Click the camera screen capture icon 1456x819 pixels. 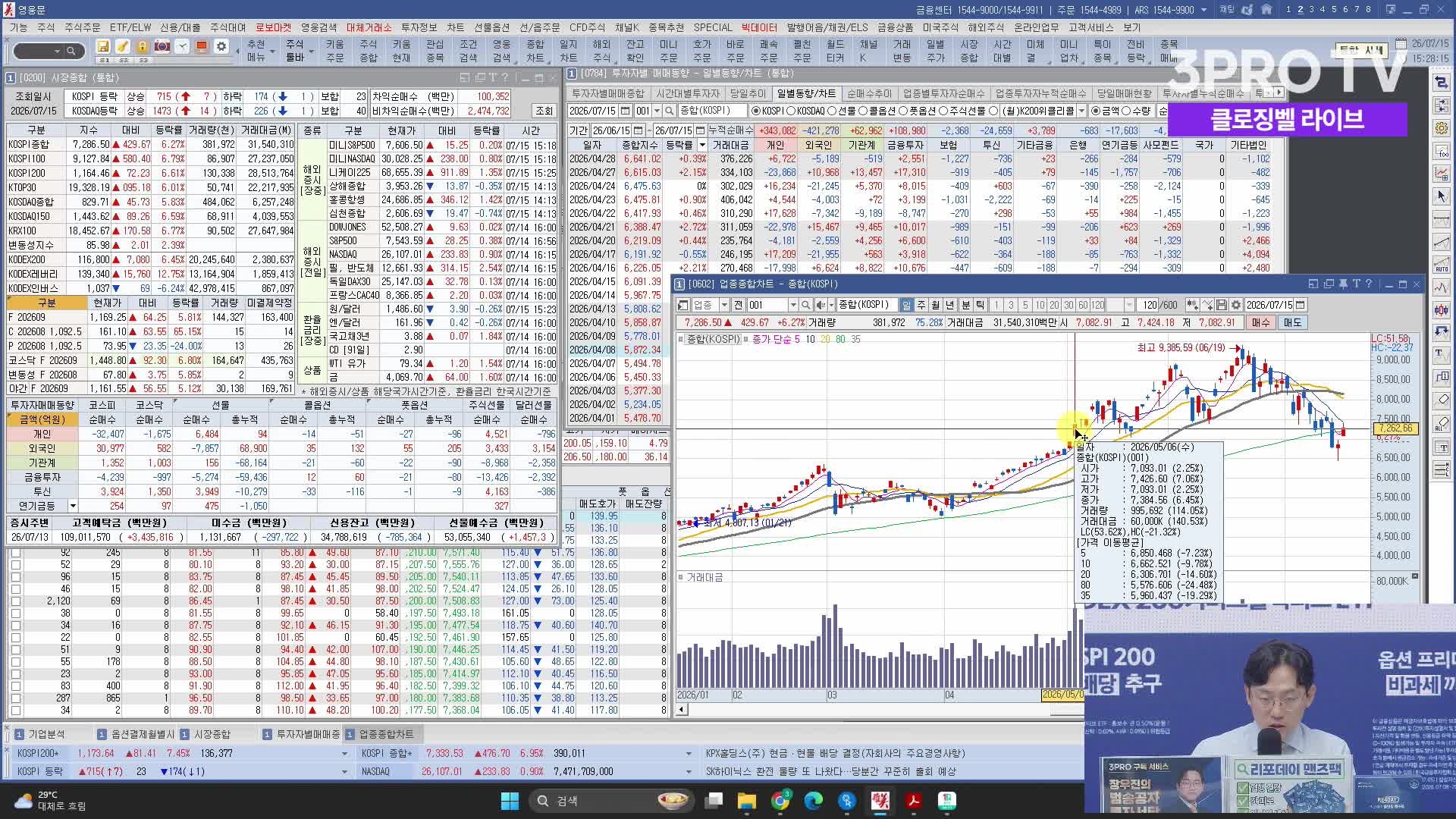click(x=162, y=46)
